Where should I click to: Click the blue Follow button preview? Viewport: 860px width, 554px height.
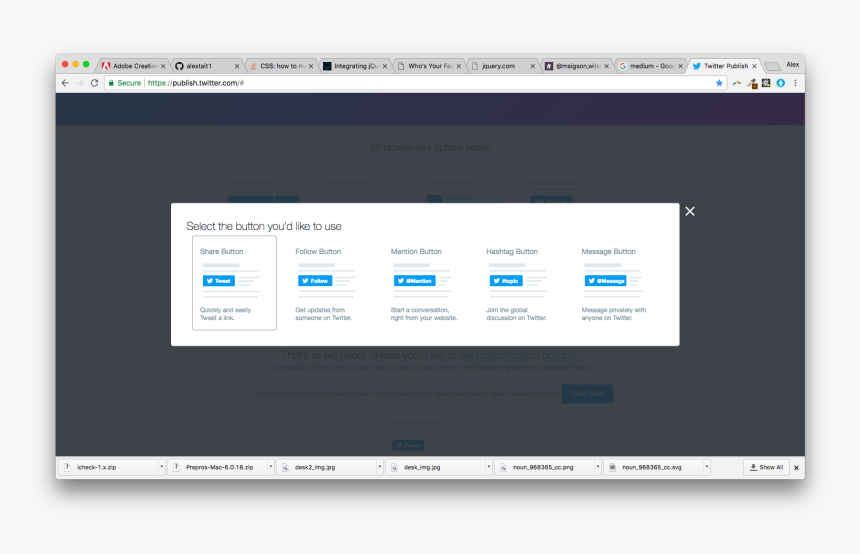(315, 281)
